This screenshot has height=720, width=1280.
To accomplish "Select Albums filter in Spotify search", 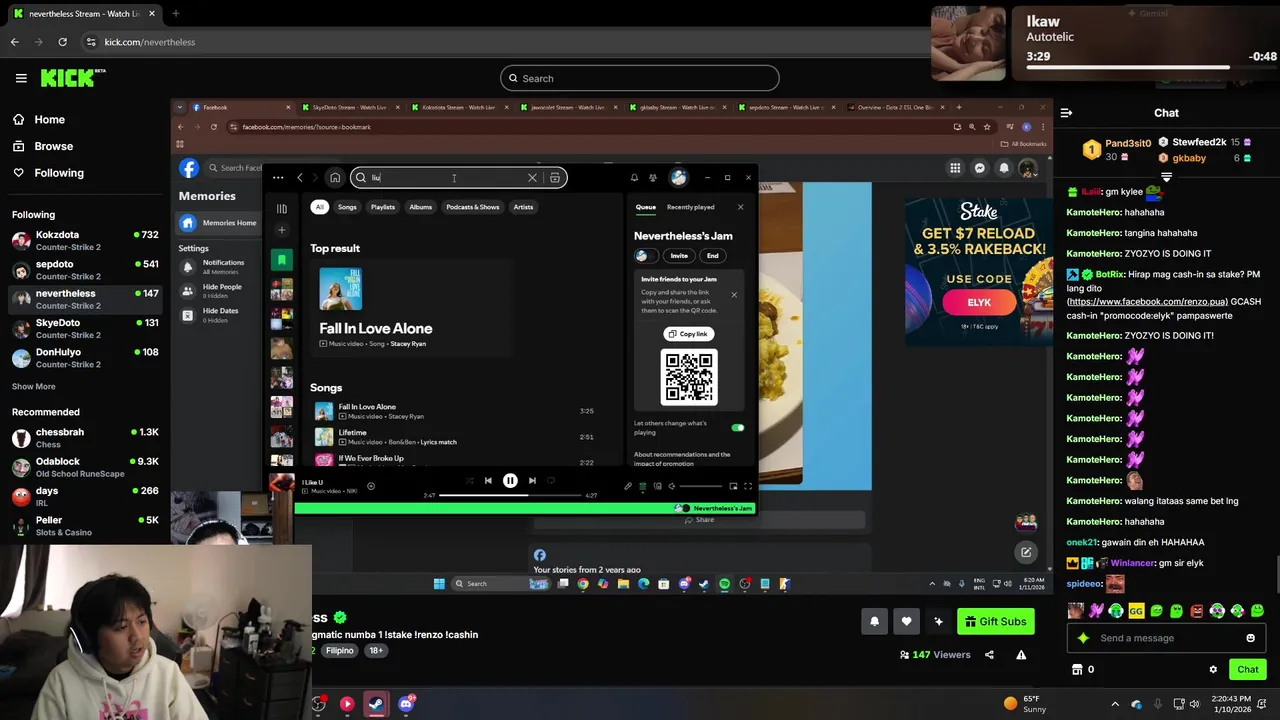I will coord(420,207).
